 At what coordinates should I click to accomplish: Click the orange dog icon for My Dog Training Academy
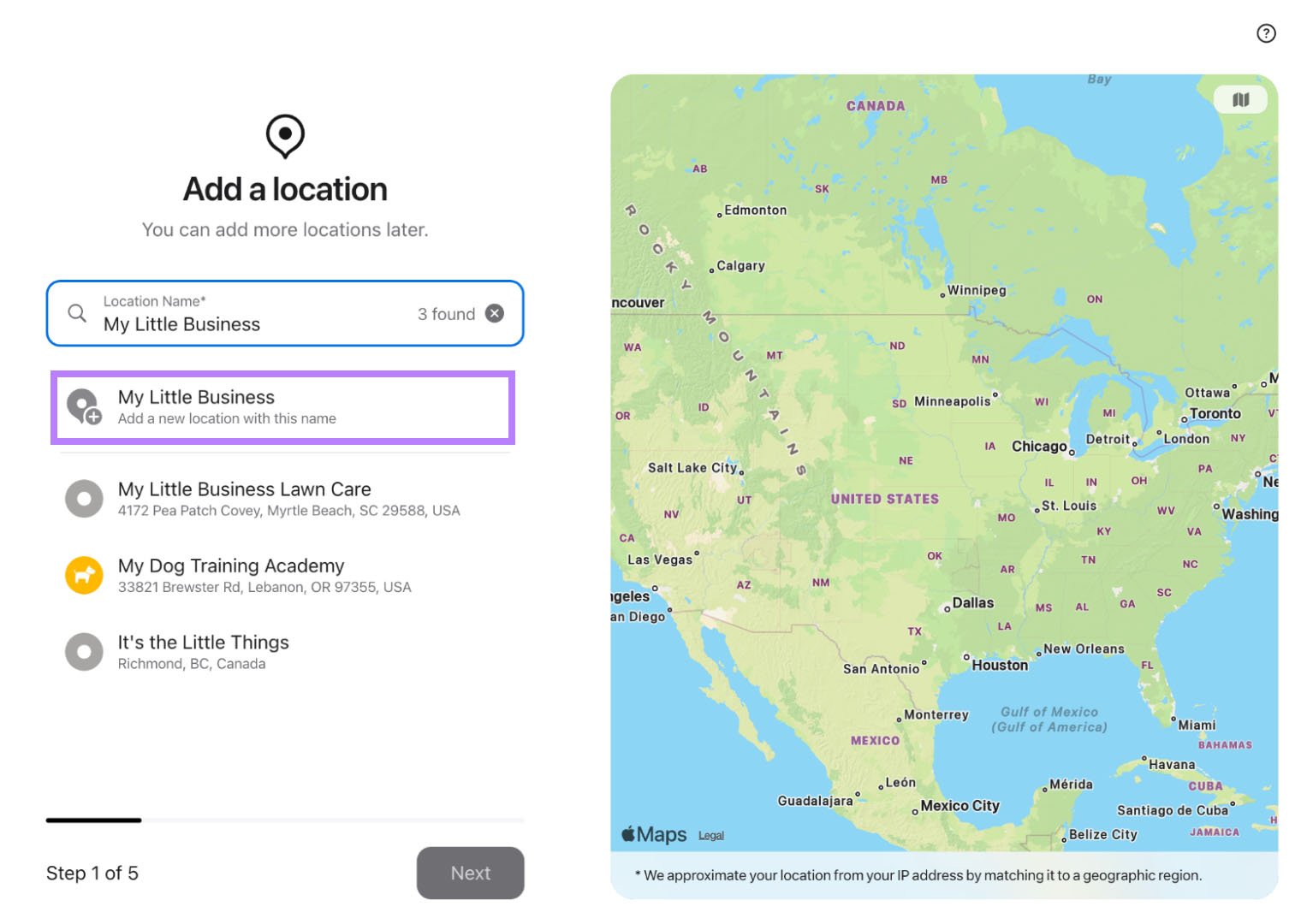(83, 574)
